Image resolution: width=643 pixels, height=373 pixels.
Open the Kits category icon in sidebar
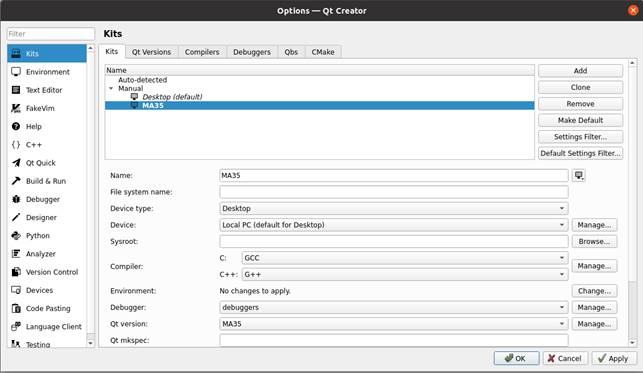coord(16,53)
